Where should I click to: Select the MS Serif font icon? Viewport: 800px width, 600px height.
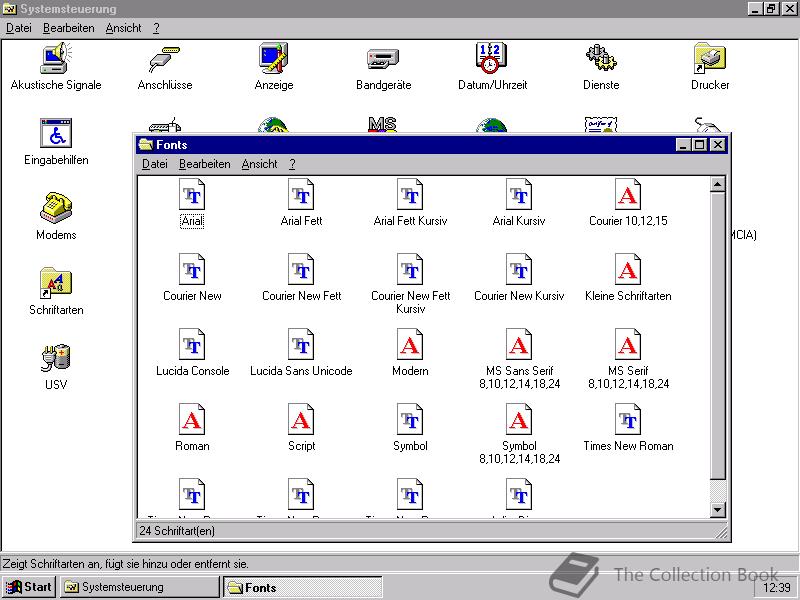click(628, 344)
